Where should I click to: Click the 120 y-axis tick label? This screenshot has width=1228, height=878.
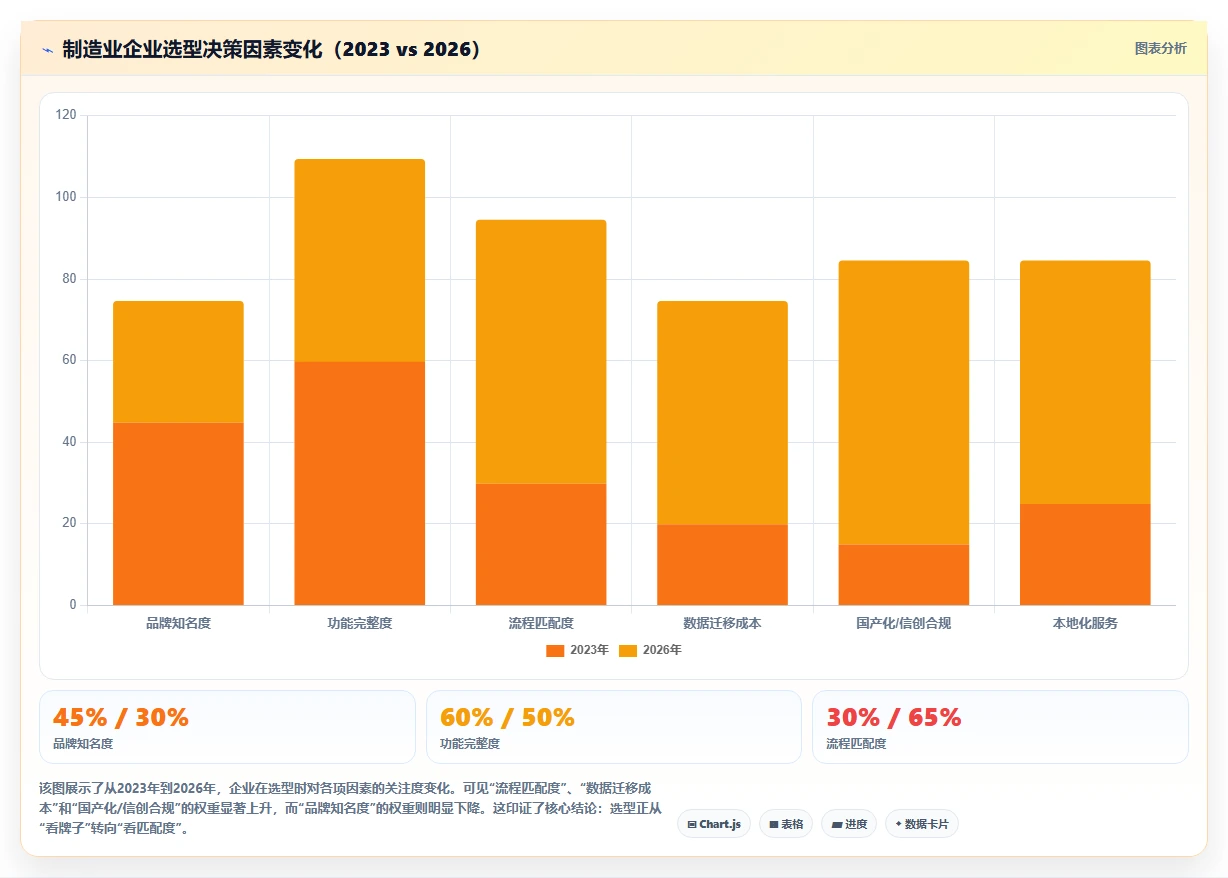tap(66, 115)
